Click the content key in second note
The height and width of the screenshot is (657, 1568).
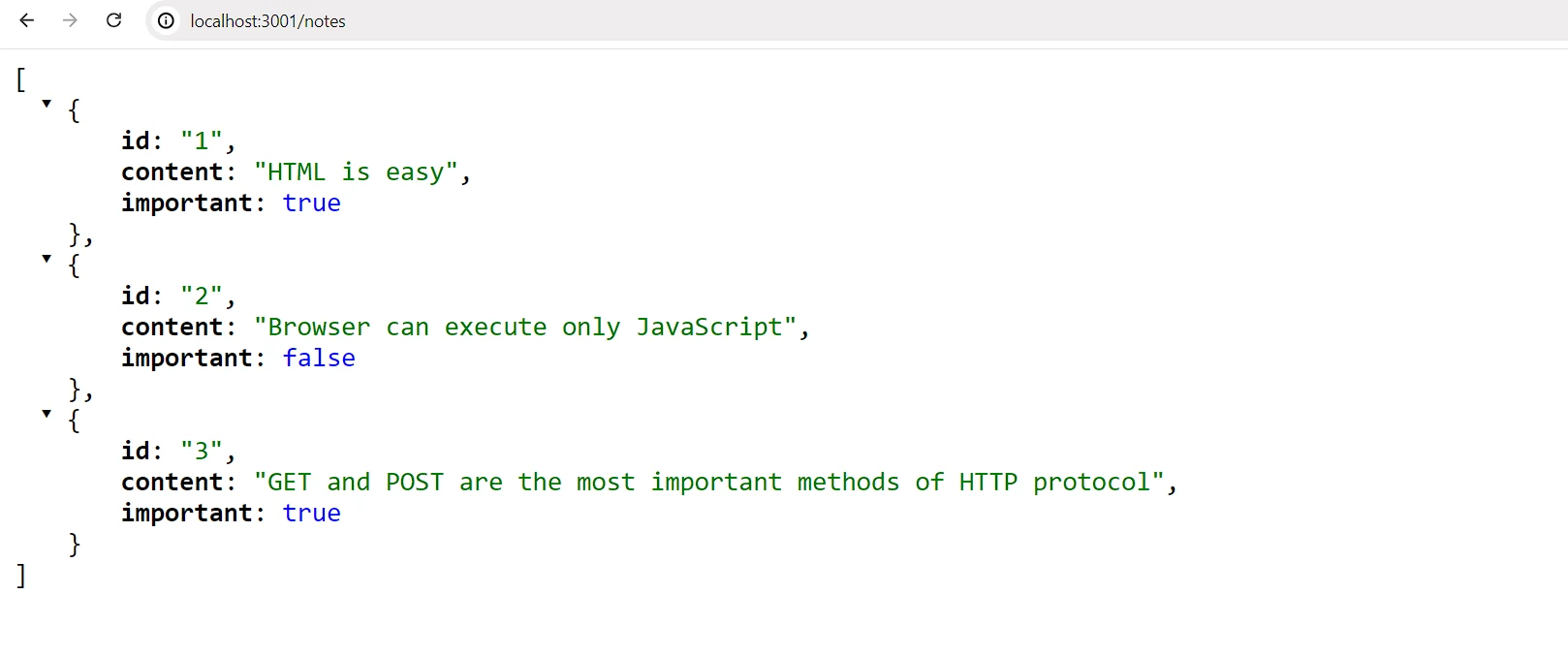tap(172, 328)
